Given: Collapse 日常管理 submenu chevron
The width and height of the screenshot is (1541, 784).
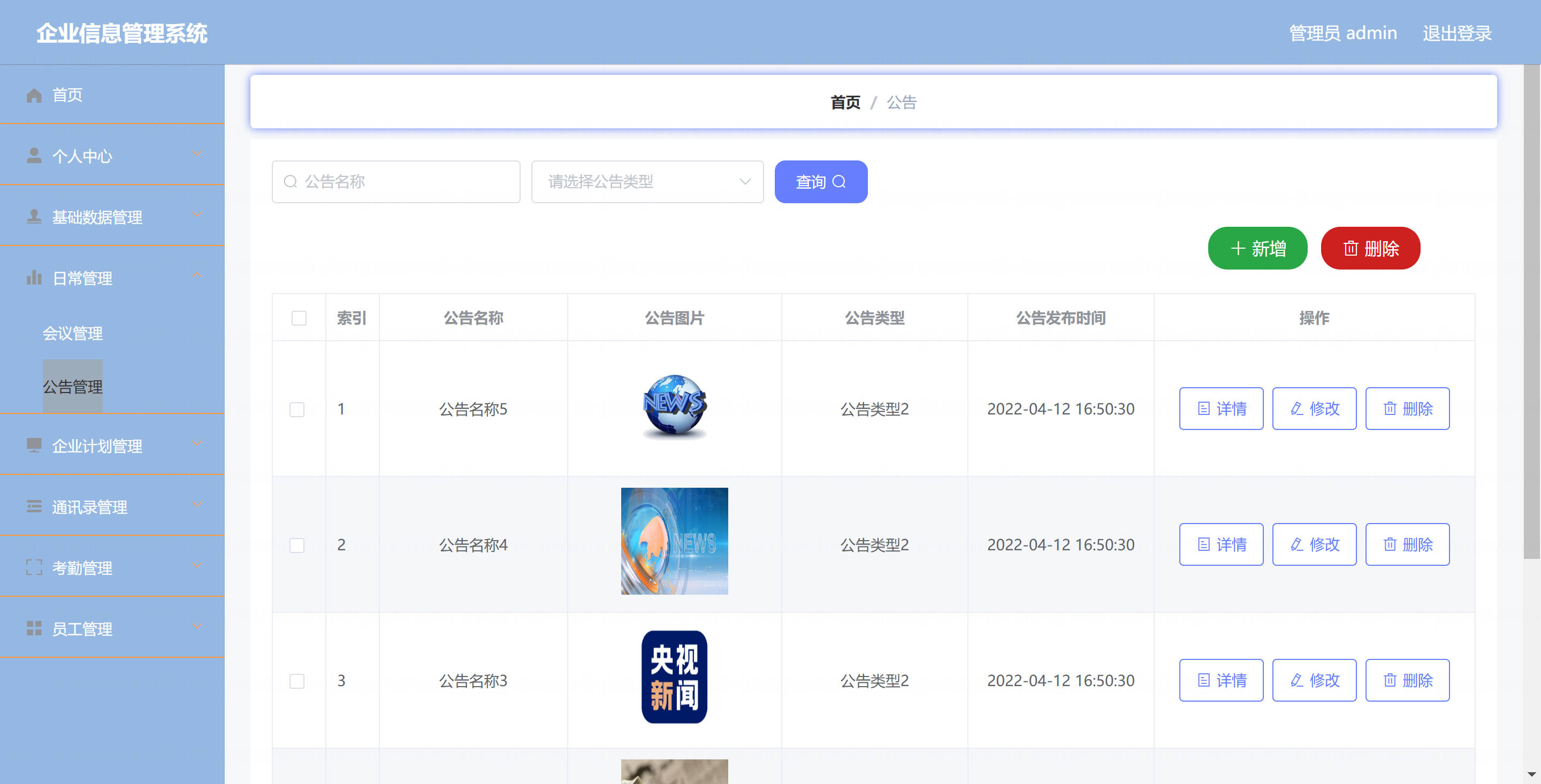Looking at the screenshot, I should pos(197,275).
